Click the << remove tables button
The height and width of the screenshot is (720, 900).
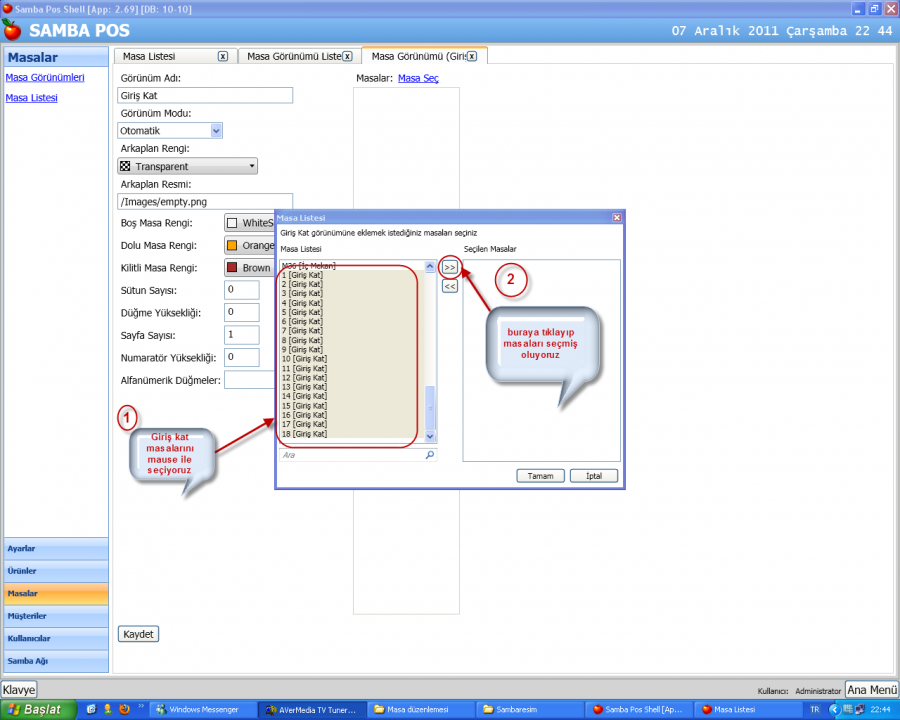(449, 286)
